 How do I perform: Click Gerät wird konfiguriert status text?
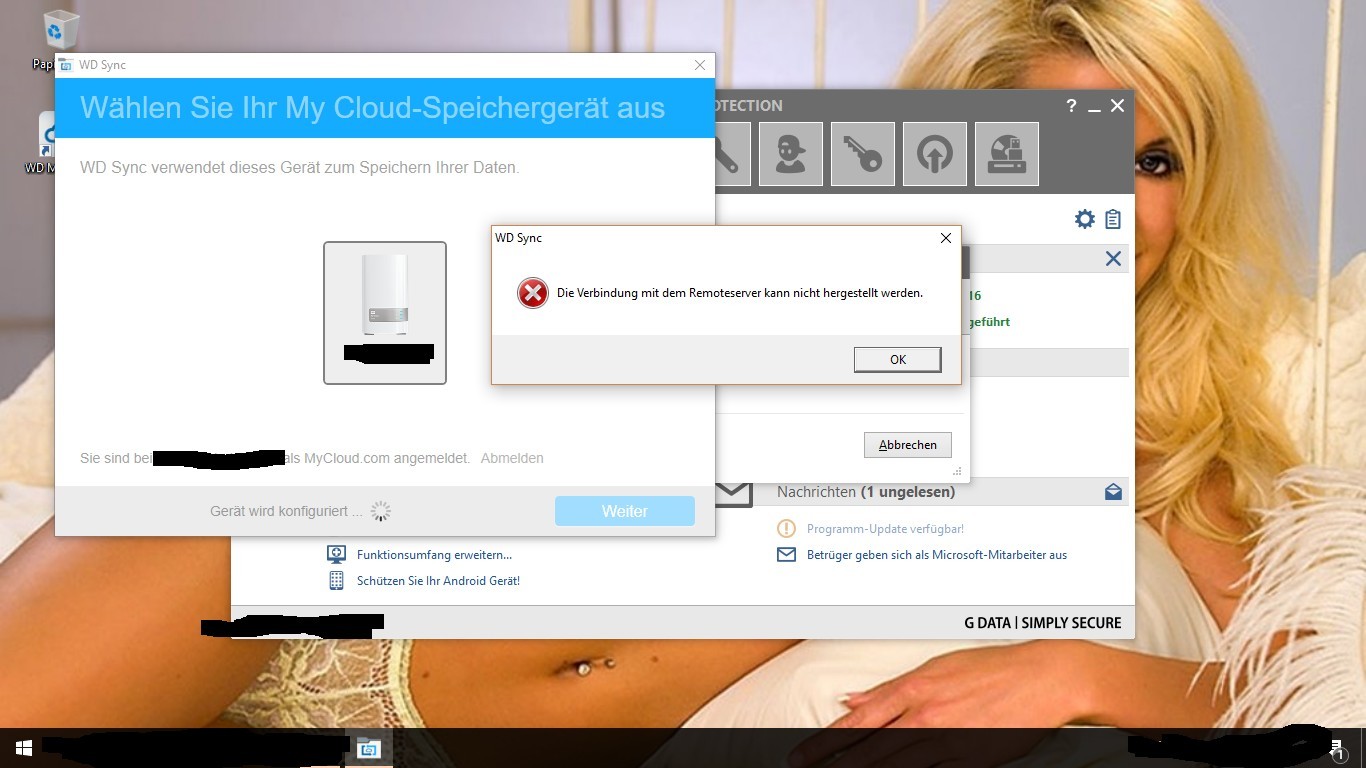click(286, 511)
